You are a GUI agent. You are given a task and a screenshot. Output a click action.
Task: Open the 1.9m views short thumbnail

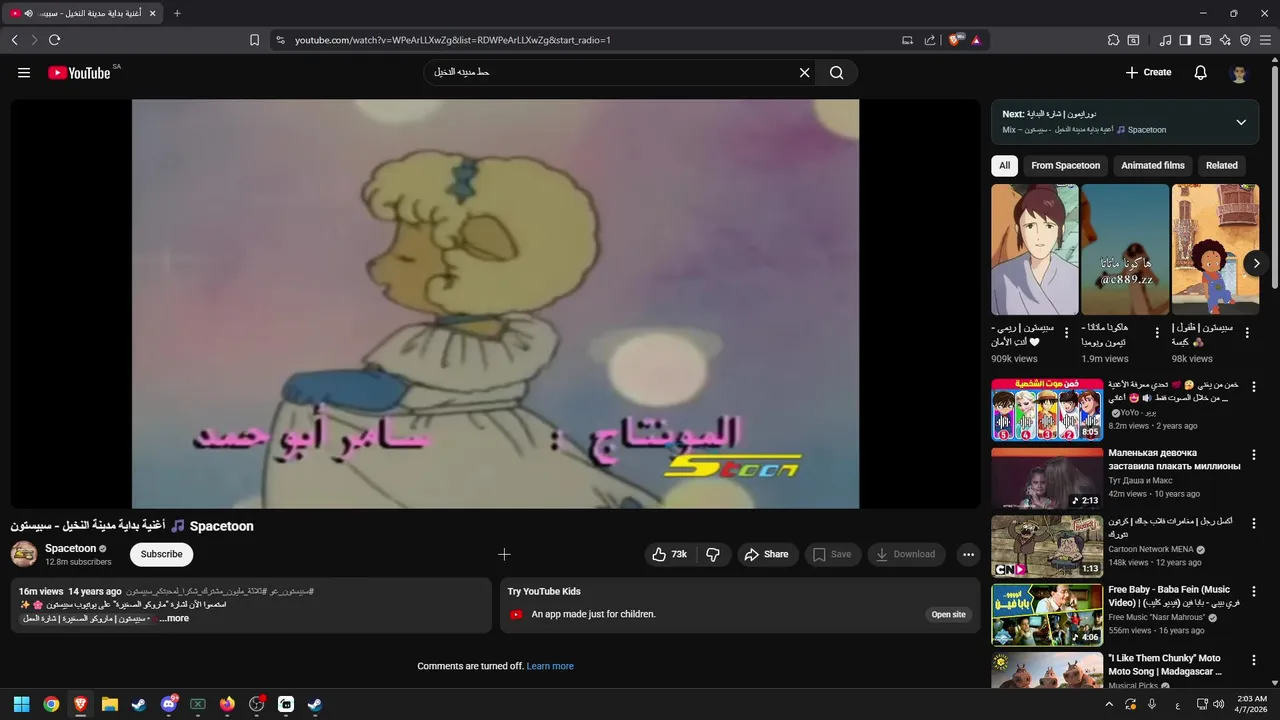click(1125, 250)
